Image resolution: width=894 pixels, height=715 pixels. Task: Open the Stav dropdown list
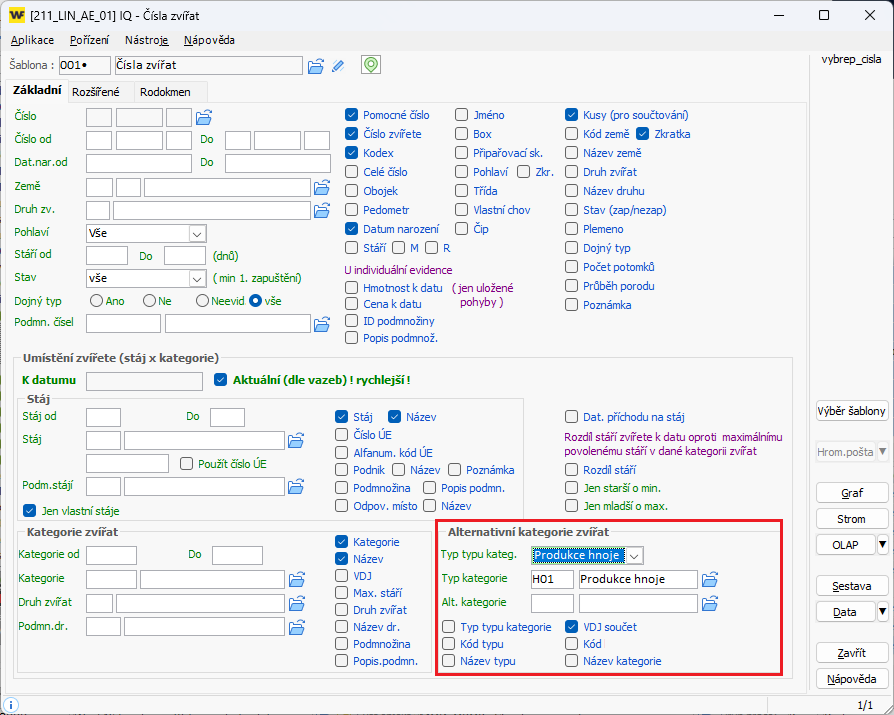point(196,278)
